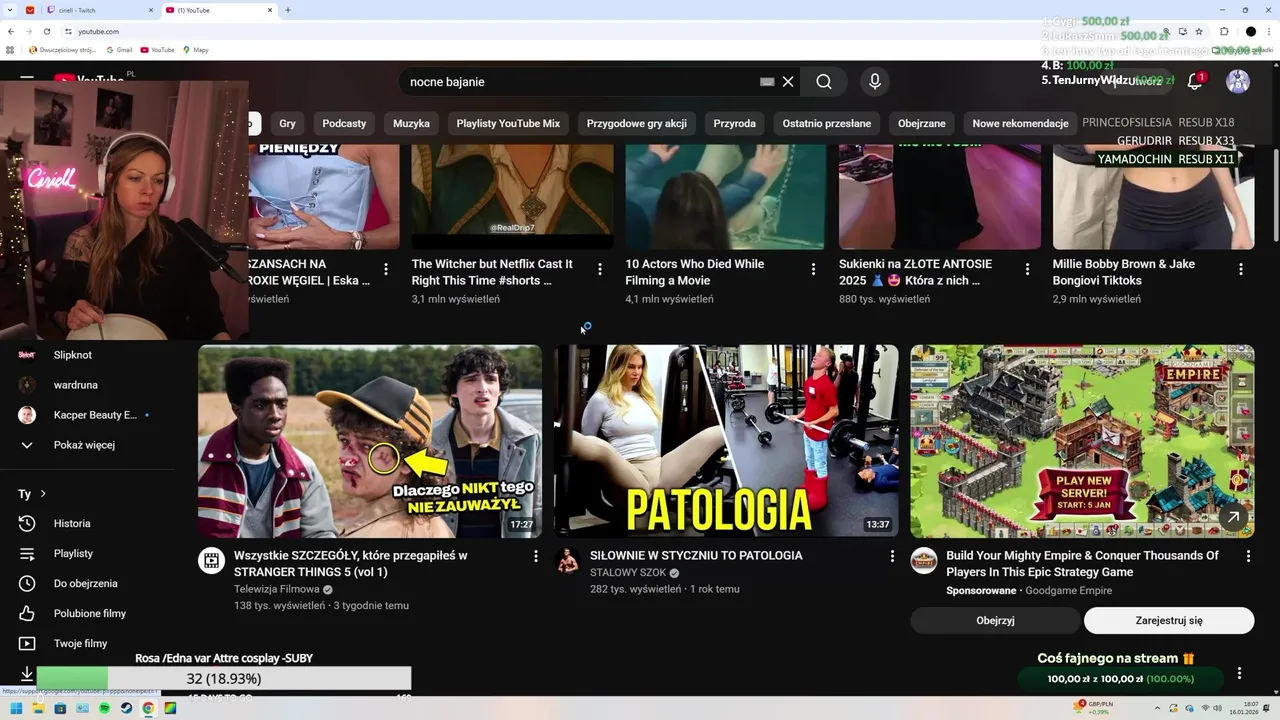The width and height of the screenshot is (1280, 720).
Task: Click the nocne bajanie search field
Action: pos(580,82)
